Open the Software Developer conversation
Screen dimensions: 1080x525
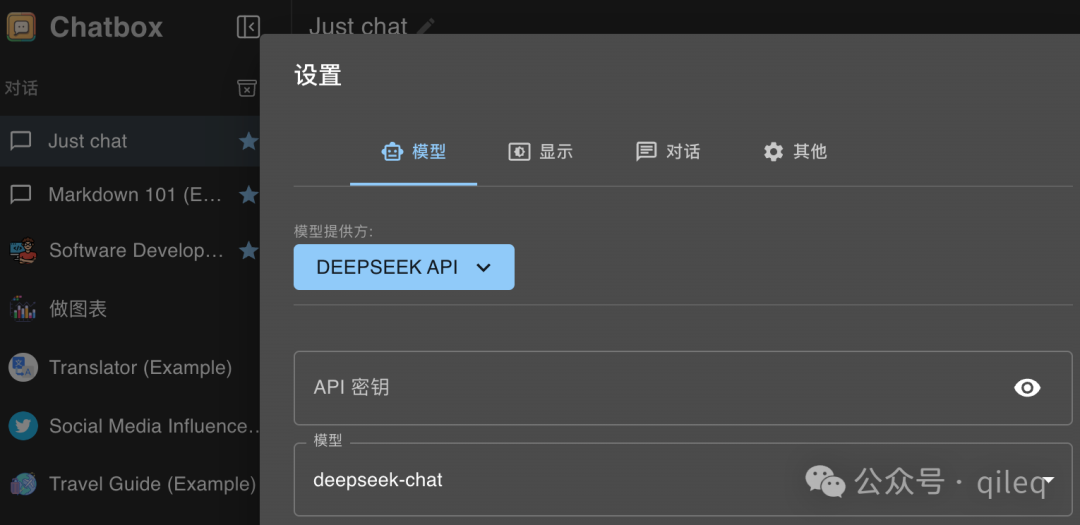129,250
